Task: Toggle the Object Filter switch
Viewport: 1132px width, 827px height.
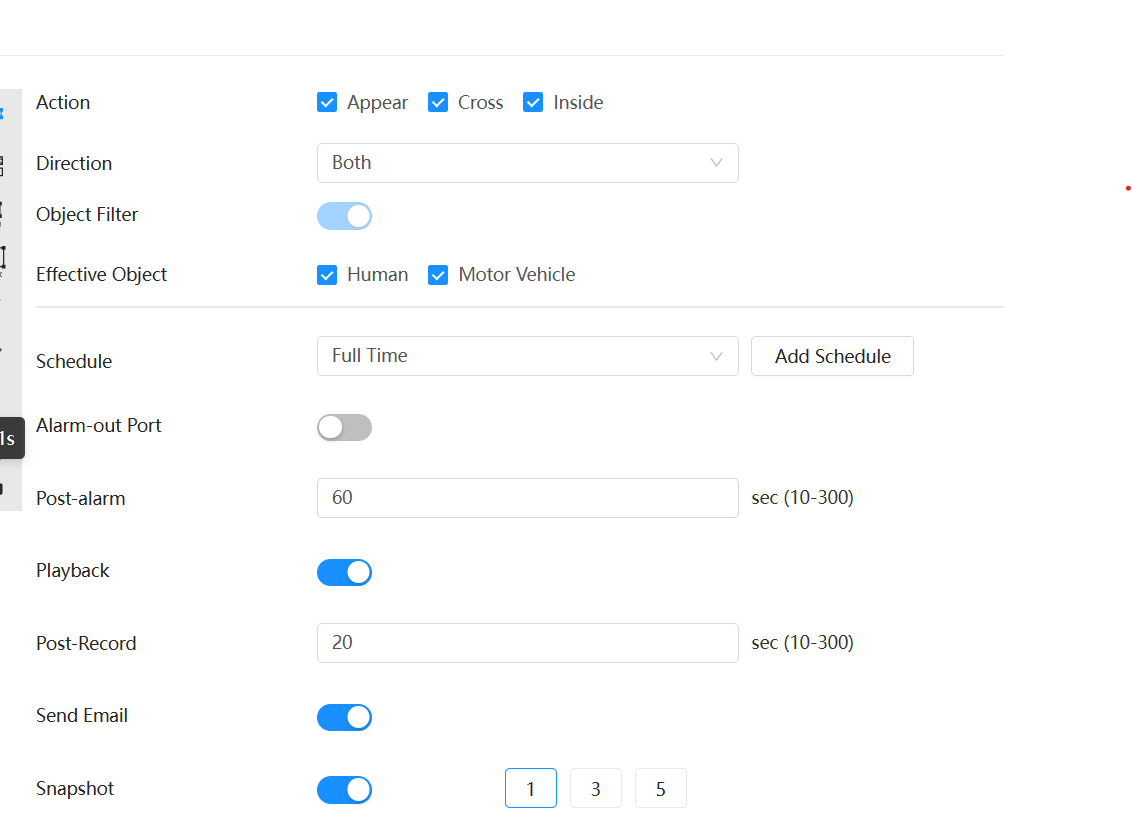Action: [x=344, y=216]
